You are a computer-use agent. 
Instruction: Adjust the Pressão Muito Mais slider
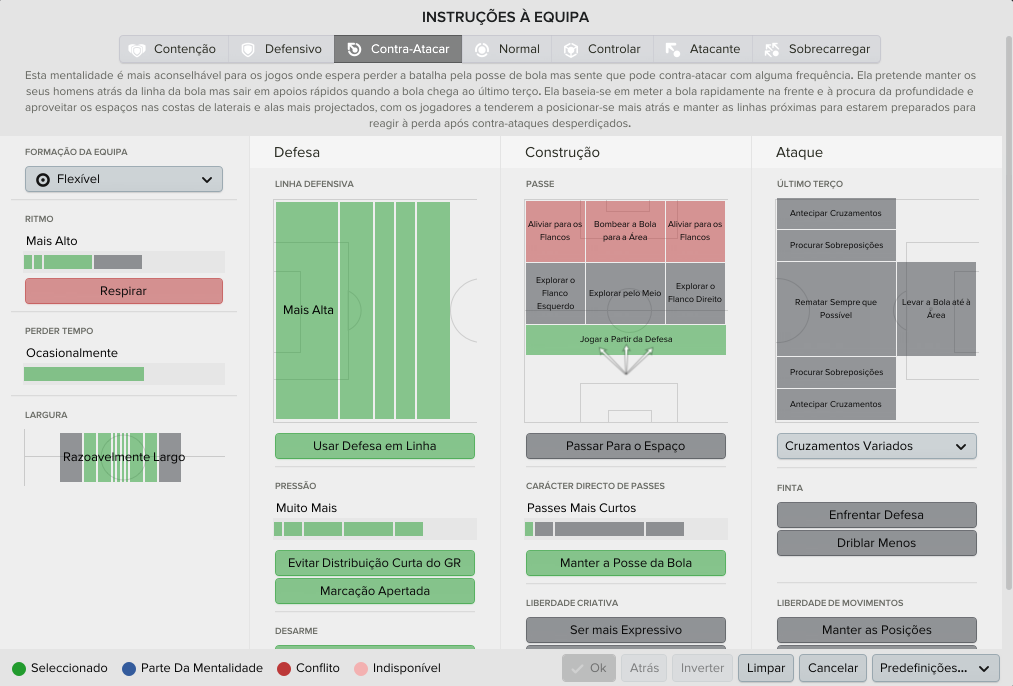click(375, 529)
